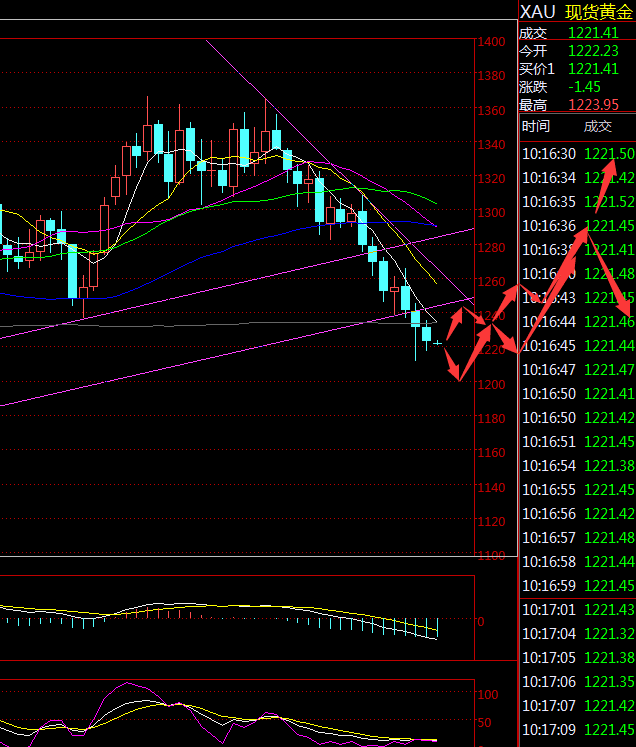Select the 10:16:59 tick time
The width and height of the screenshot is (636, 747).
tap(549, 585)
